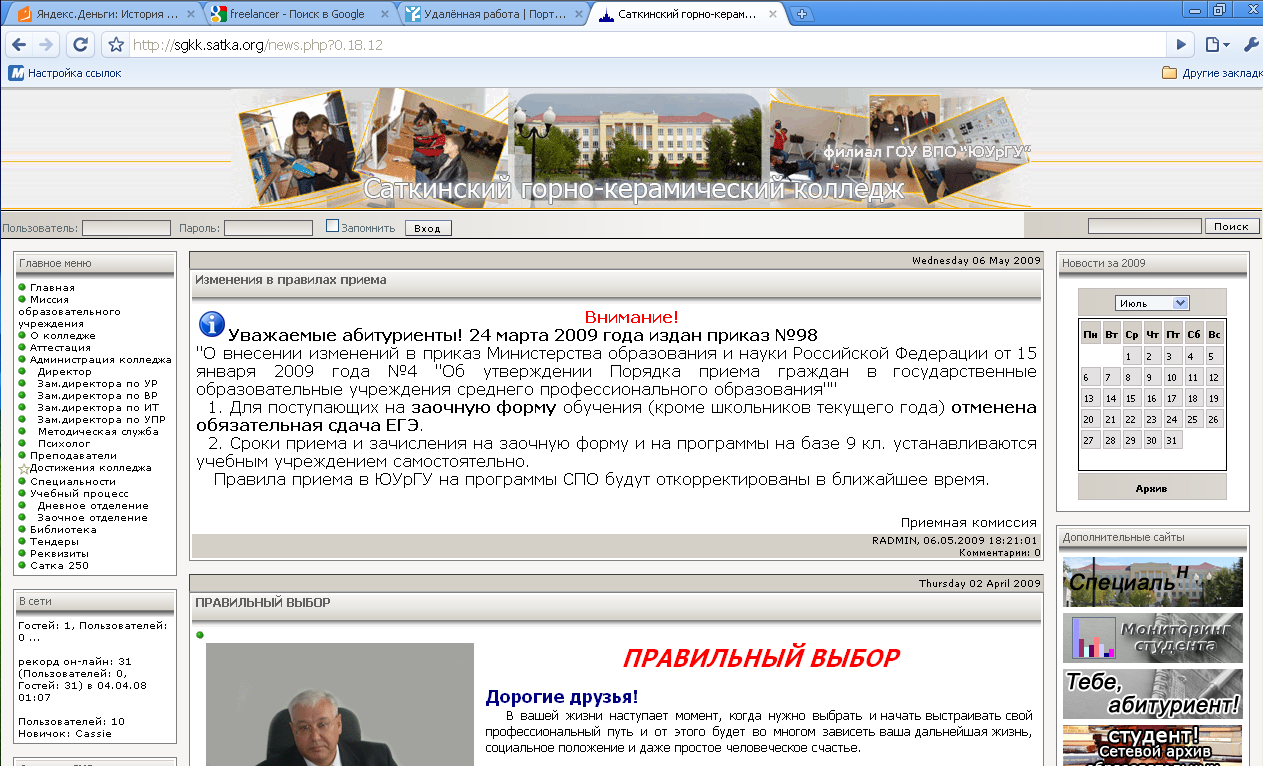Open the browser wrench settings menu
The width and height of the screenshot is (1263, 766).
[x=1252, y=44]
